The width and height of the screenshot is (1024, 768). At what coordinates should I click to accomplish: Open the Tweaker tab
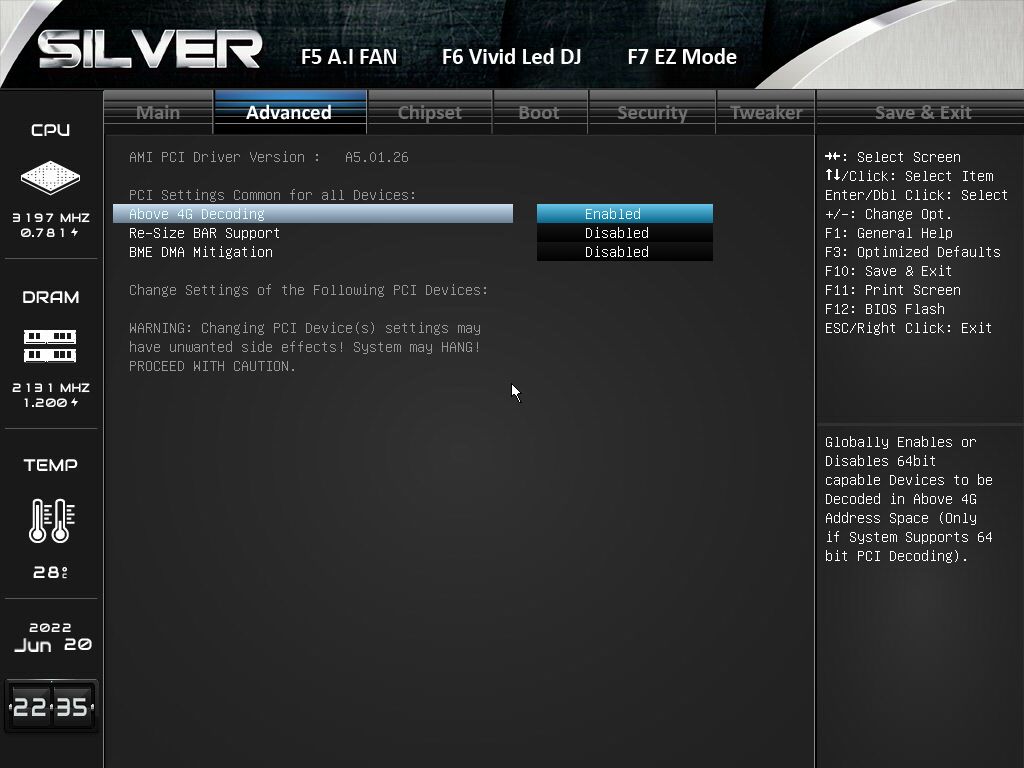(x=766, y=112)
